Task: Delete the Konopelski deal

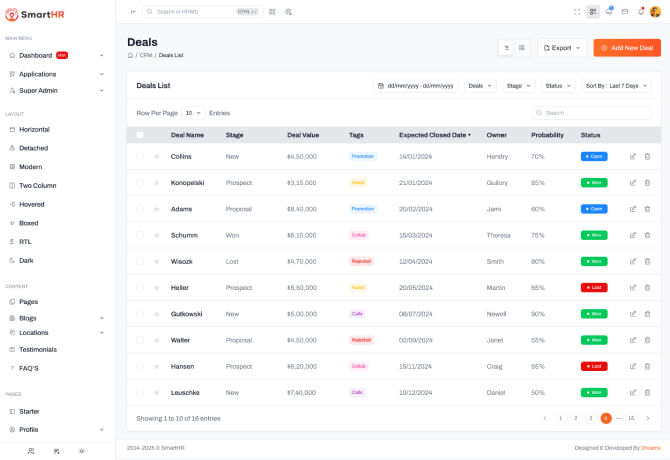Action: click(x=647, y=182)
